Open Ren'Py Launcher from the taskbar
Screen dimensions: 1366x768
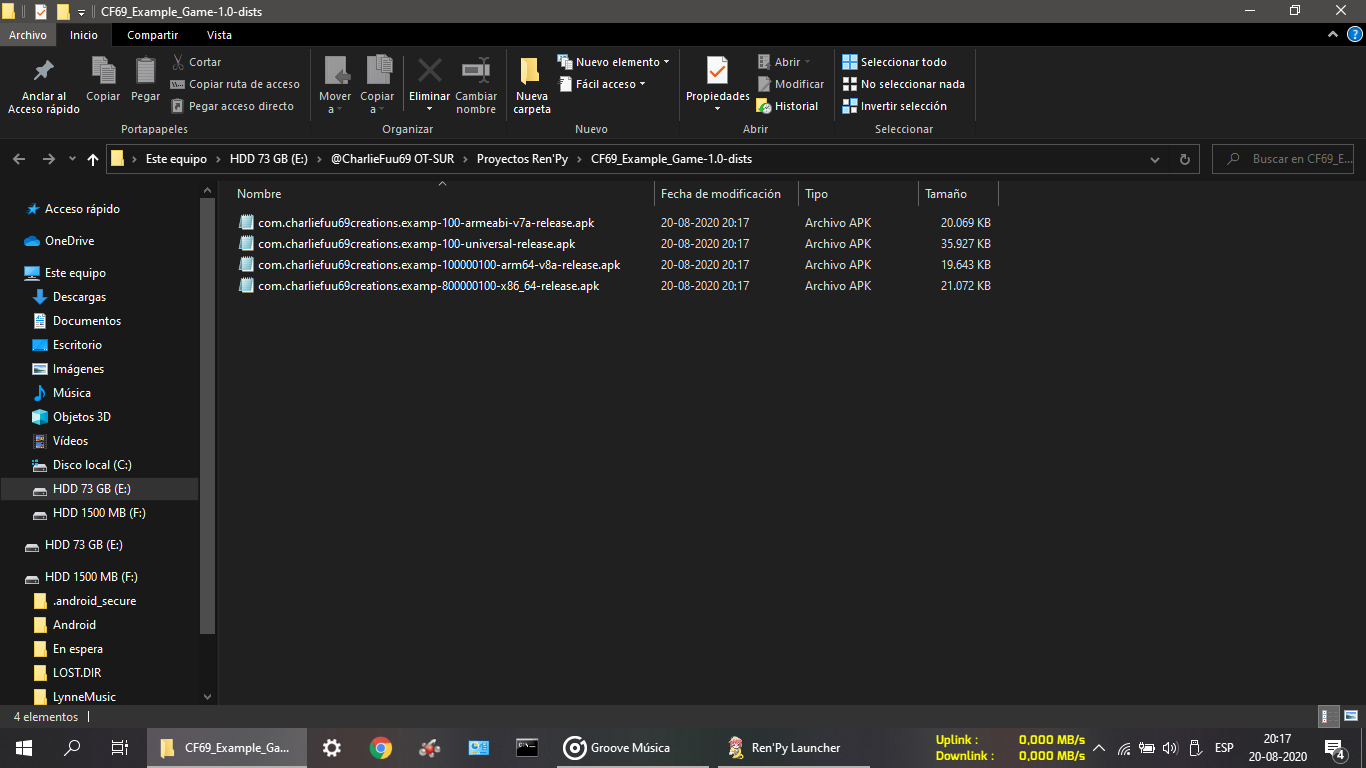pyautogui.click(x=784, y=747)
